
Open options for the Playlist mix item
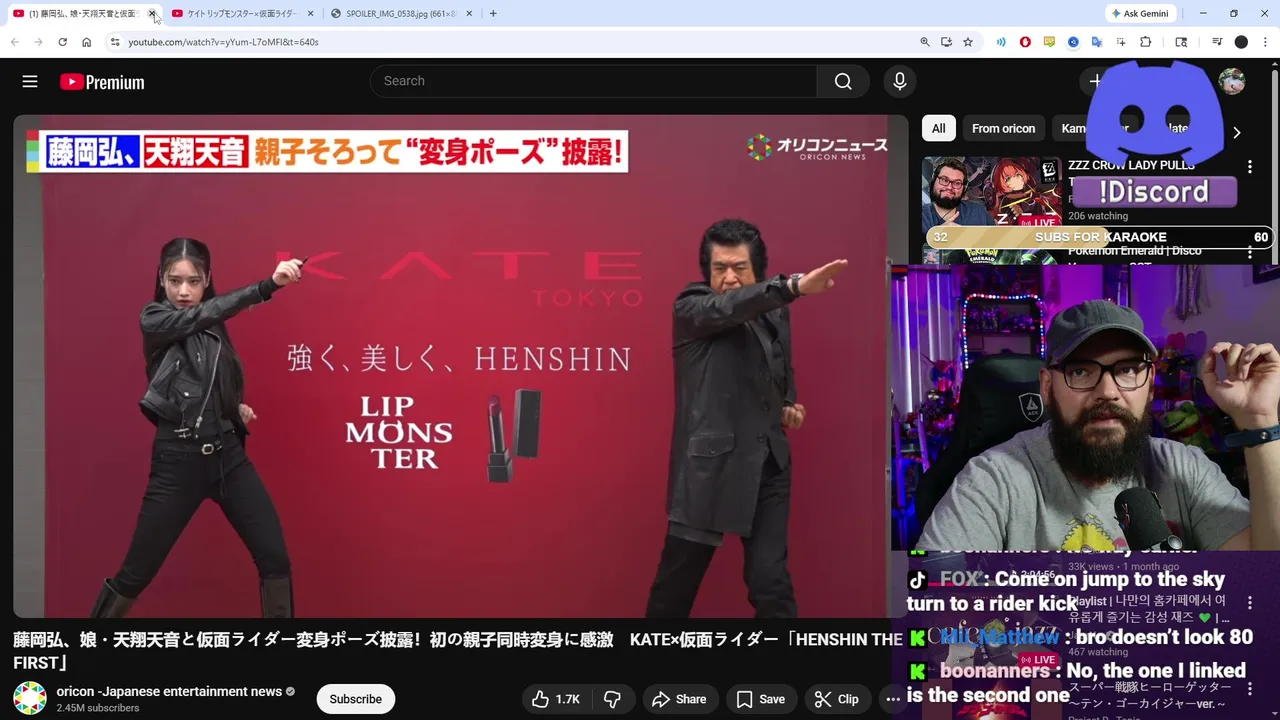(x=1249, y=602)
